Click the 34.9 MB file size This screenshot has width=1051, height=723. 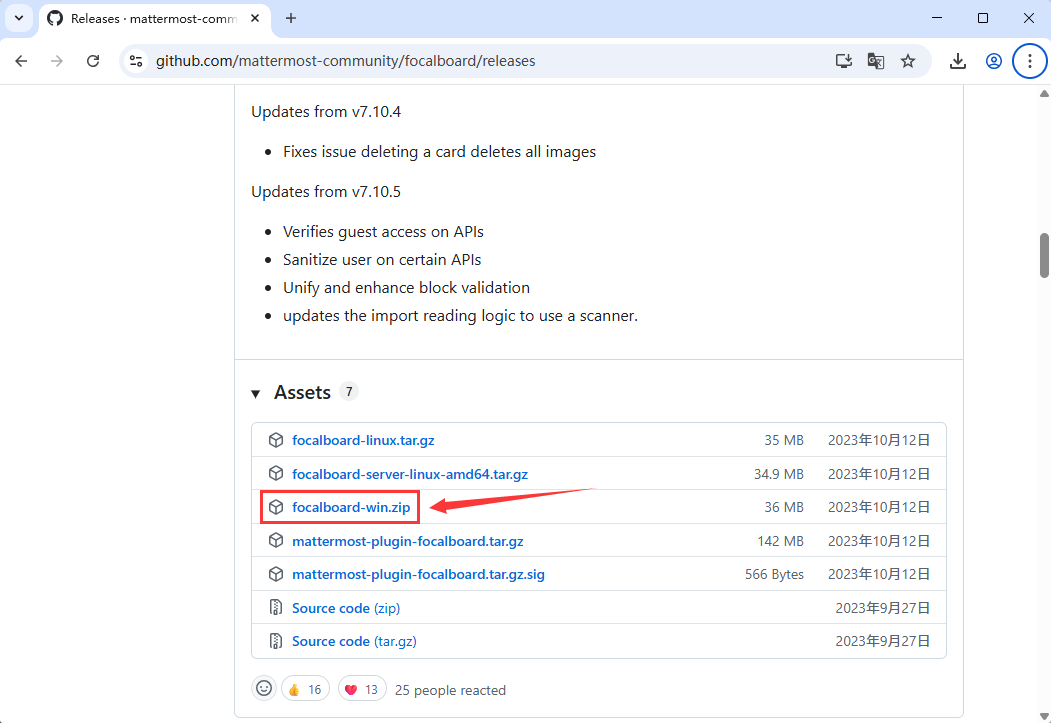(x=778, y=474)
